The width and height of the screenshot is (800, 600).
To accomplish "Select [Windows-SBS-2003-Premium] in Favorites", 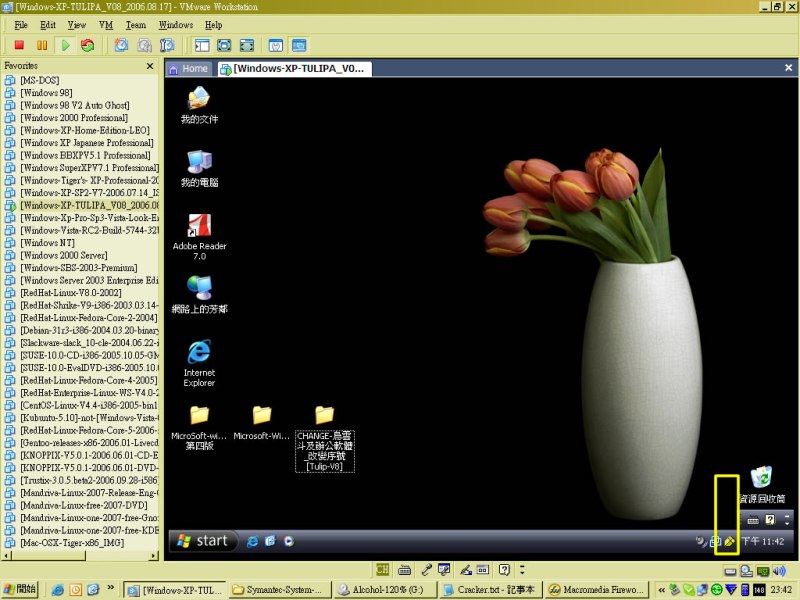I will click(x=79, y=268).
